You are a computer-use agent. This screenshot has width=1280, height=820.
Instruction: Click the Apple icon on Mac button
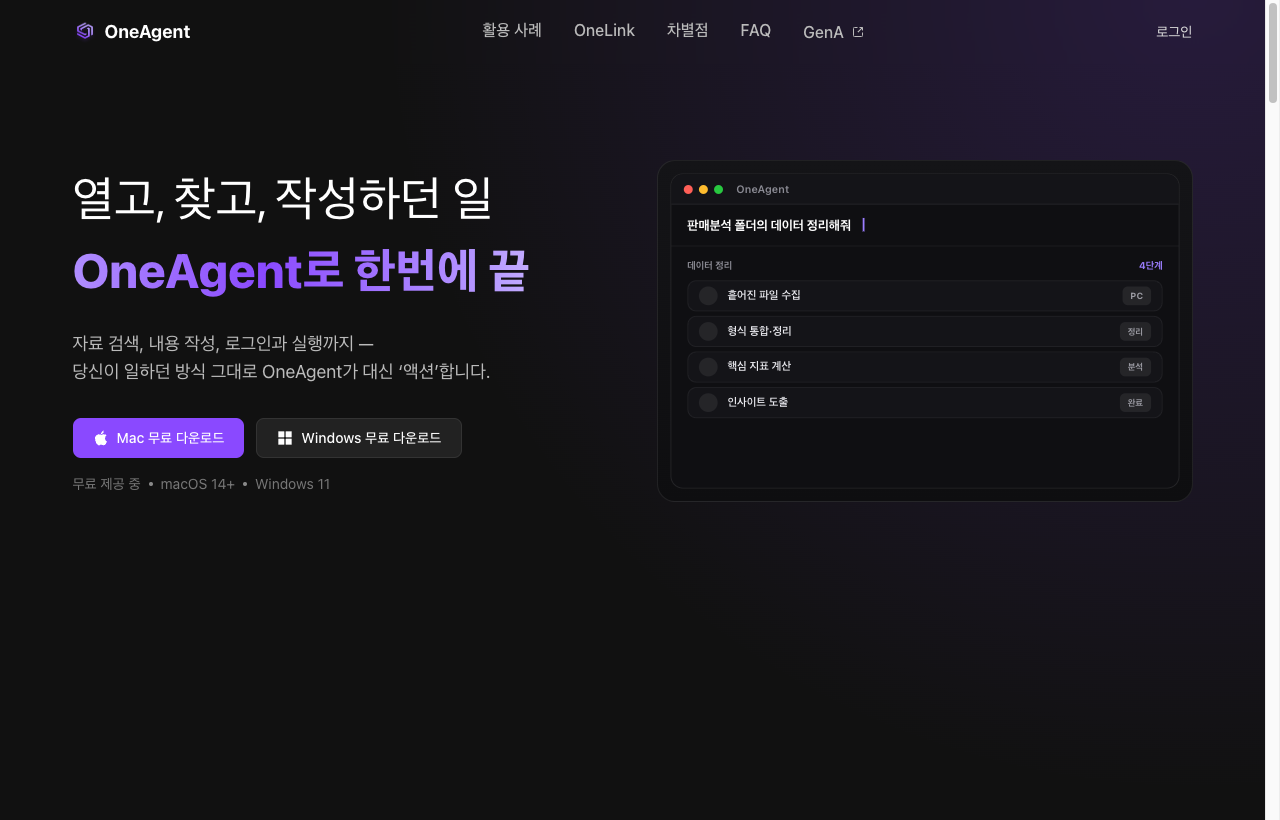(x=101, y=438)
